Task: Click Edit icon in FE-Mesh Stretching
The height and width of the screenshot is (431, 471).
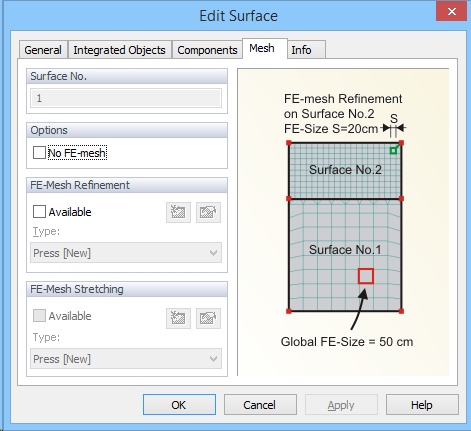Action: click(208, 318)
